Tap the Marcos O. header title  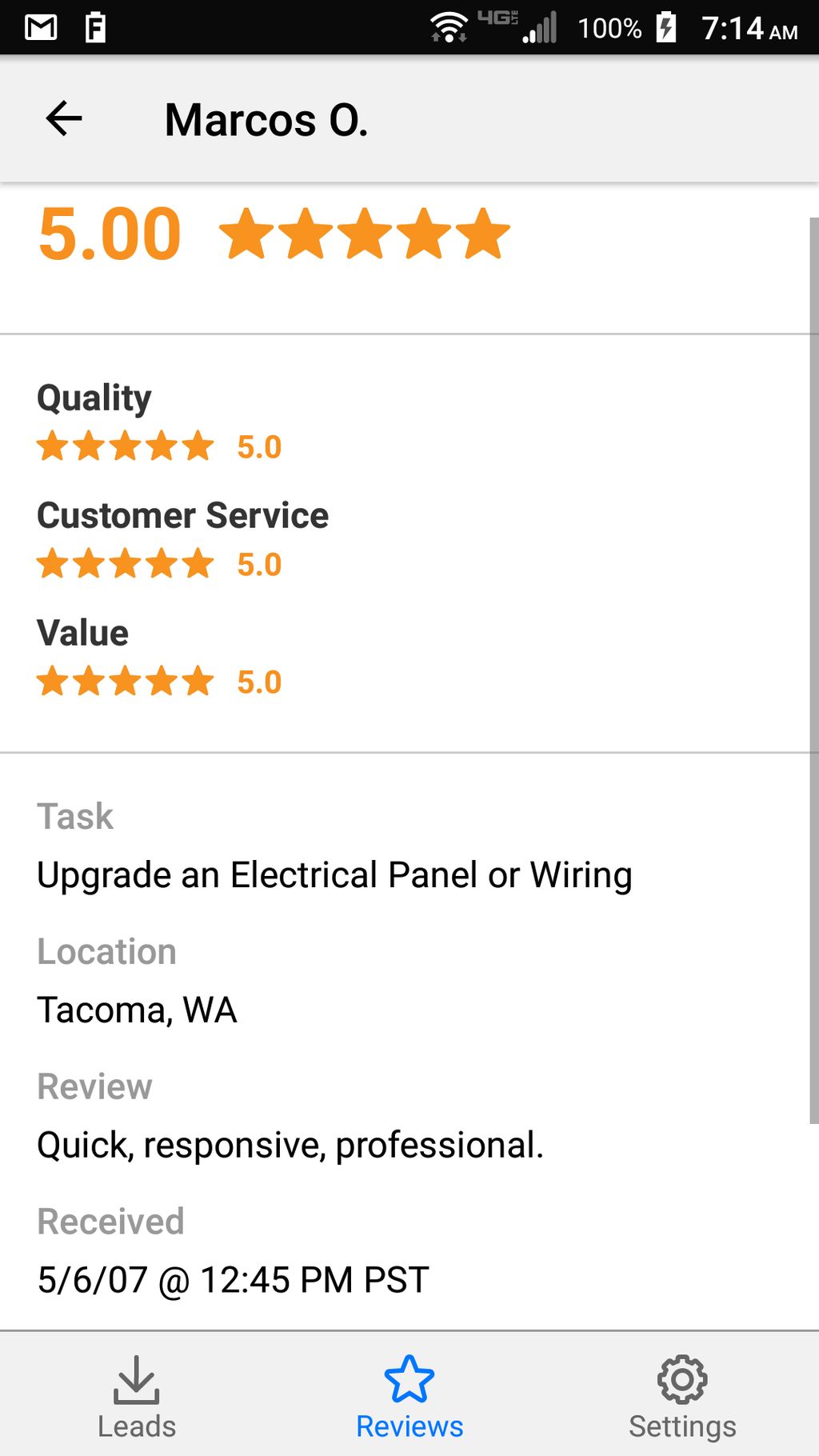266,120
